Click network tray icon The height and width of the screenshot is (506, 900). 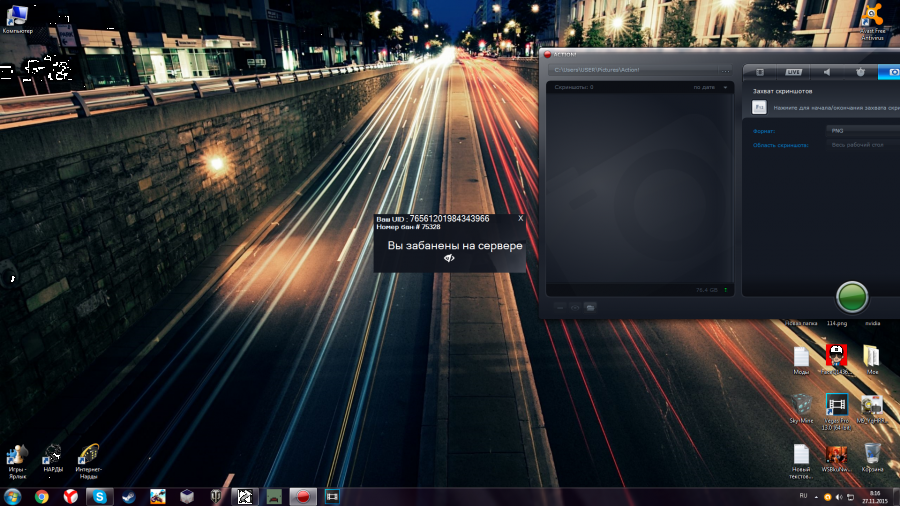click(x=851, y=497)
